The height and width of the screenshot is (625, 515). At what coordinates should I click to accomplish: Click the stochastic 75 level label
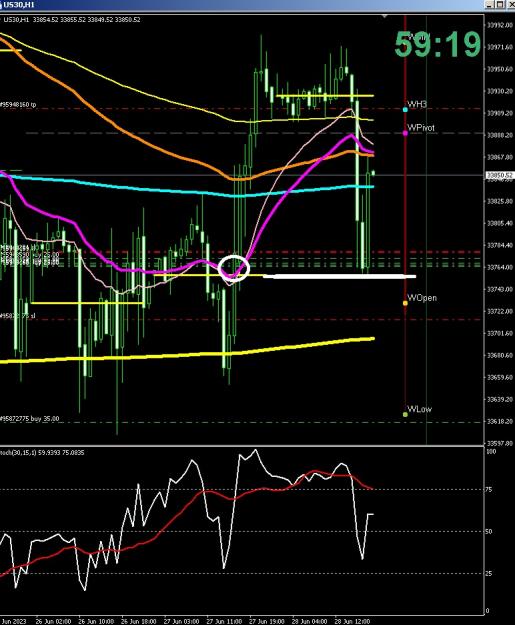[x=489, y=490]
